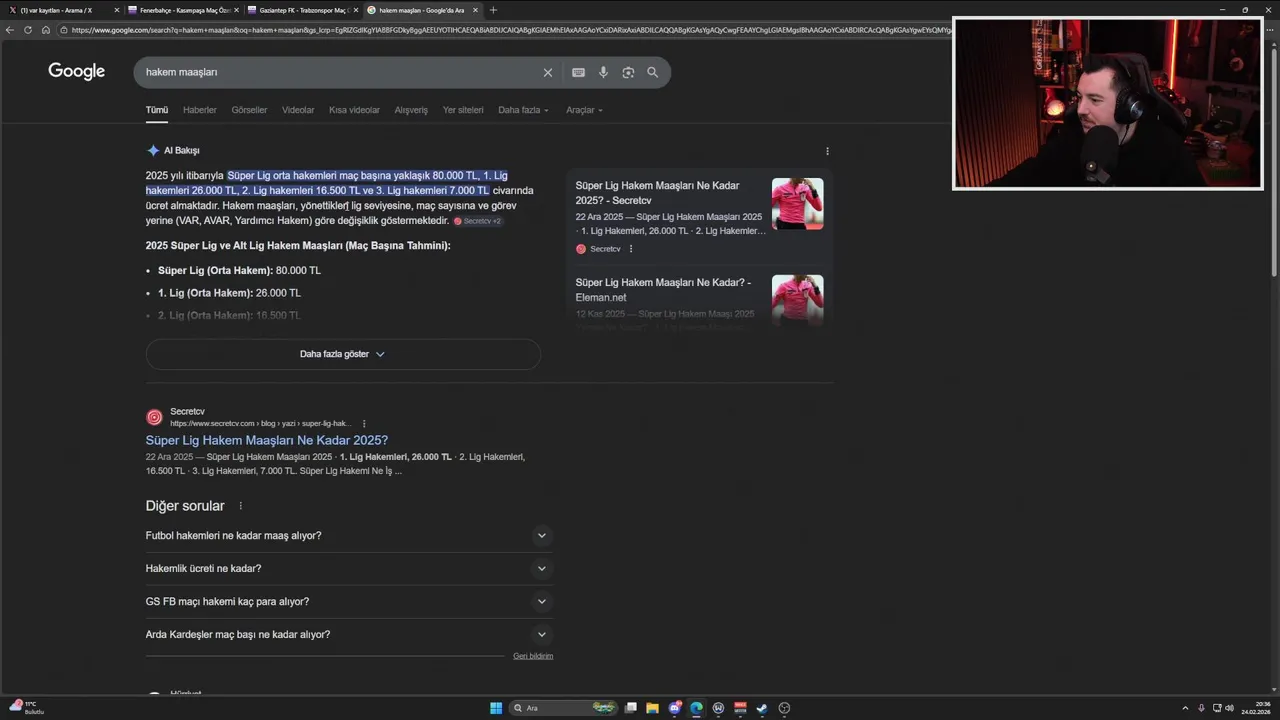Expand 'Futbol hakemleri ne kadar maaş alıyor?'
This screenshot has width=1280, height=720.
[x=349, y=536]
